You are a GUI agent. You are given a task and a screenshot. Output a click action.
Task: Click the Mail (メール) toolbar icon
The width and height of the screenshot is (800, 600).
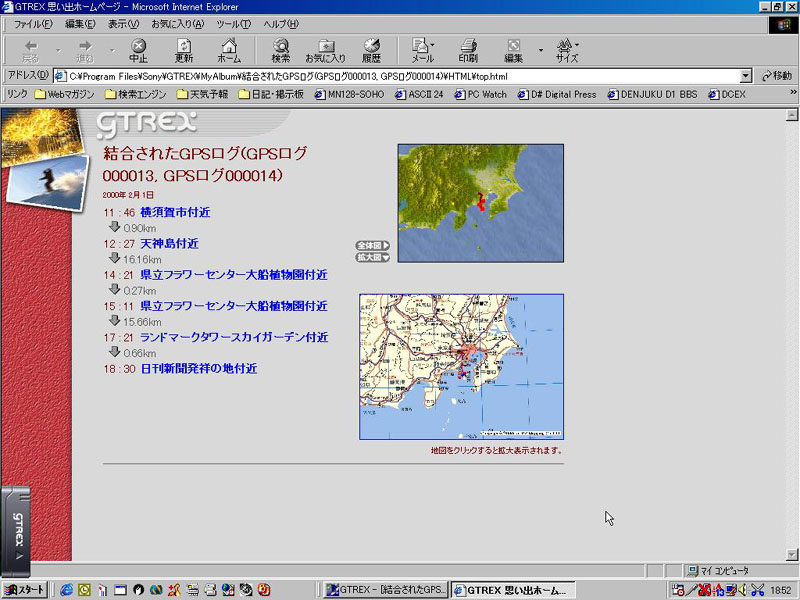[x=422, y=50]
